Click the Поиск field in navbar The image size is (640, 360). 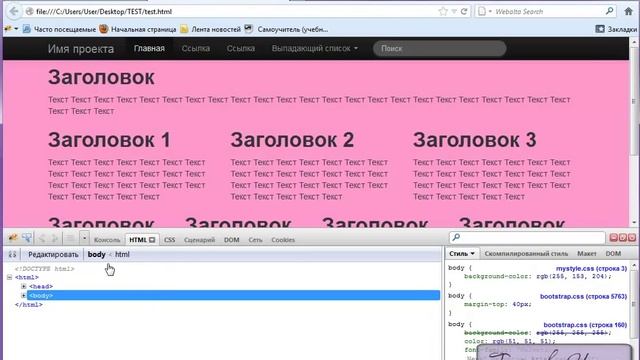click(x=440, y=49)
